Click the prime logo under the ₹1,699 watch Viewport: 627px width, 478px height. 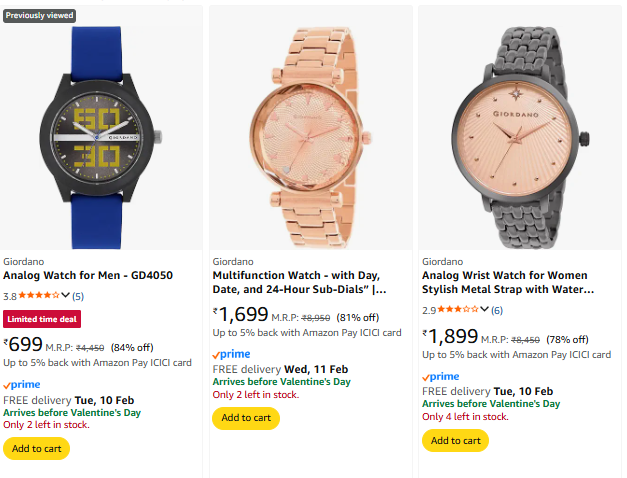pyautogui.click(x=231, y=354)
